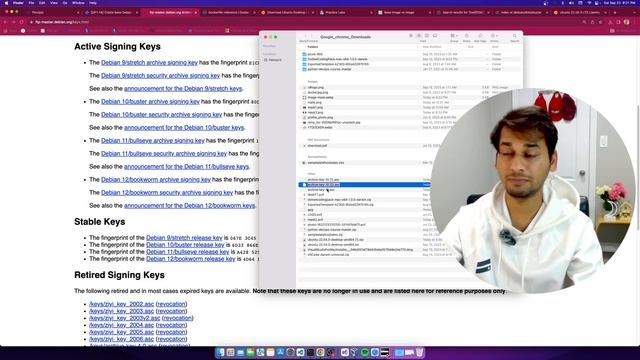This screenshot has width=640, height=360.
Task: Select sampledatafoodsales.xlsx in Finder
Action: point(326,163)
